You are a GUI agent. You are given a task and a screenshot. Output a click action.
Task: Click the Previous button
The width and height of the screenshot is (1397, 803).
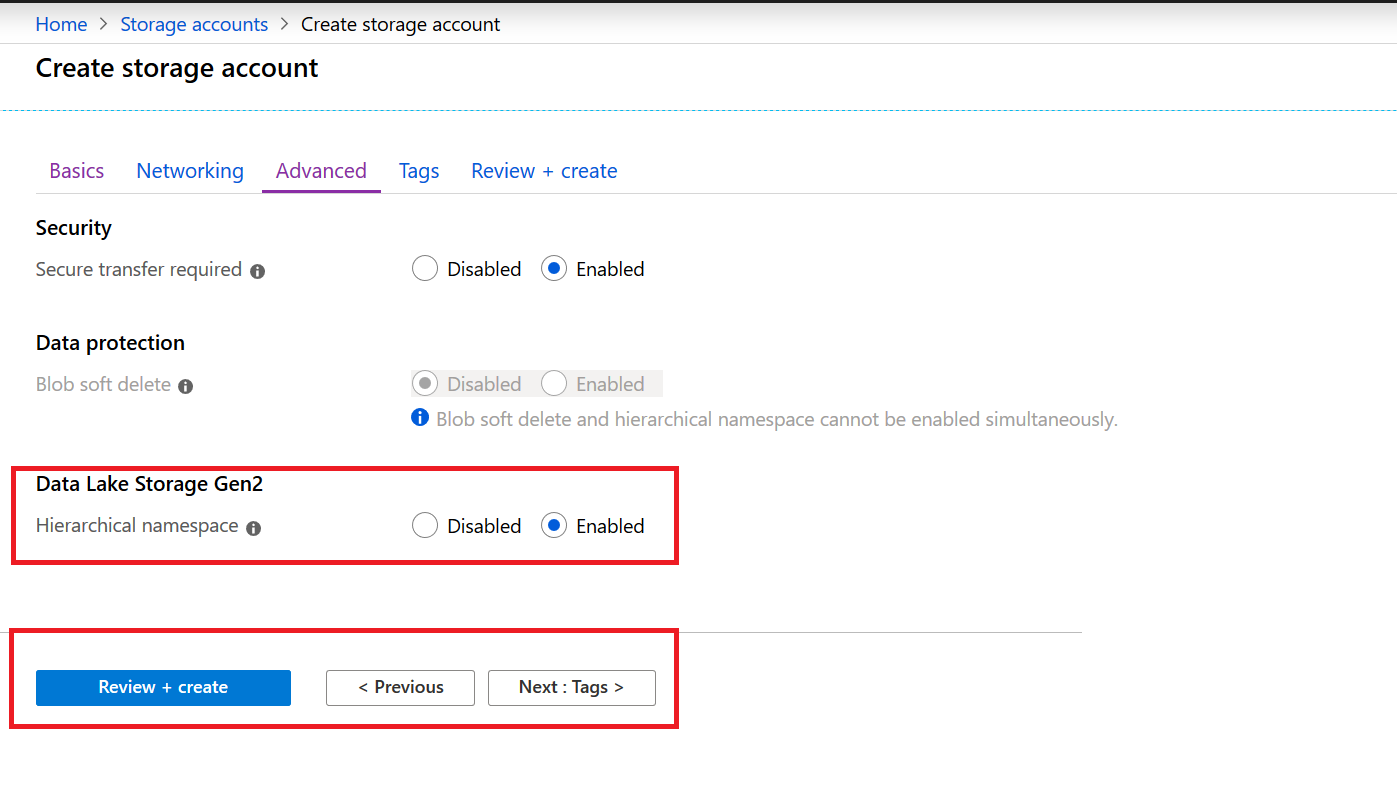(x=400, y=687)
